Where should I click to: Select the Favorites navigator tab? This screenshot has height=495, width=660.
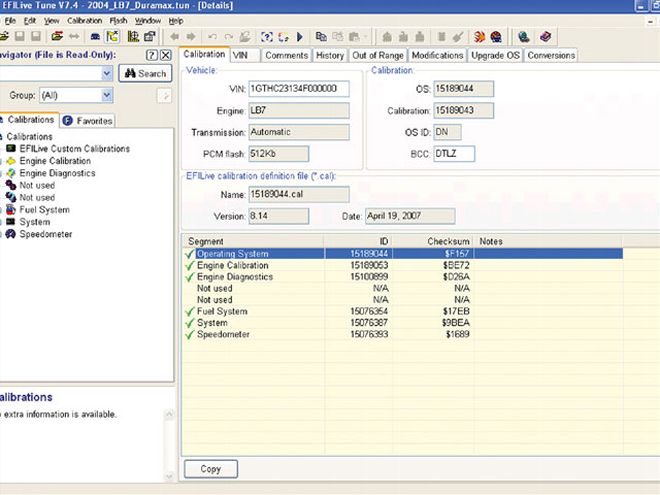click(88, 121)
